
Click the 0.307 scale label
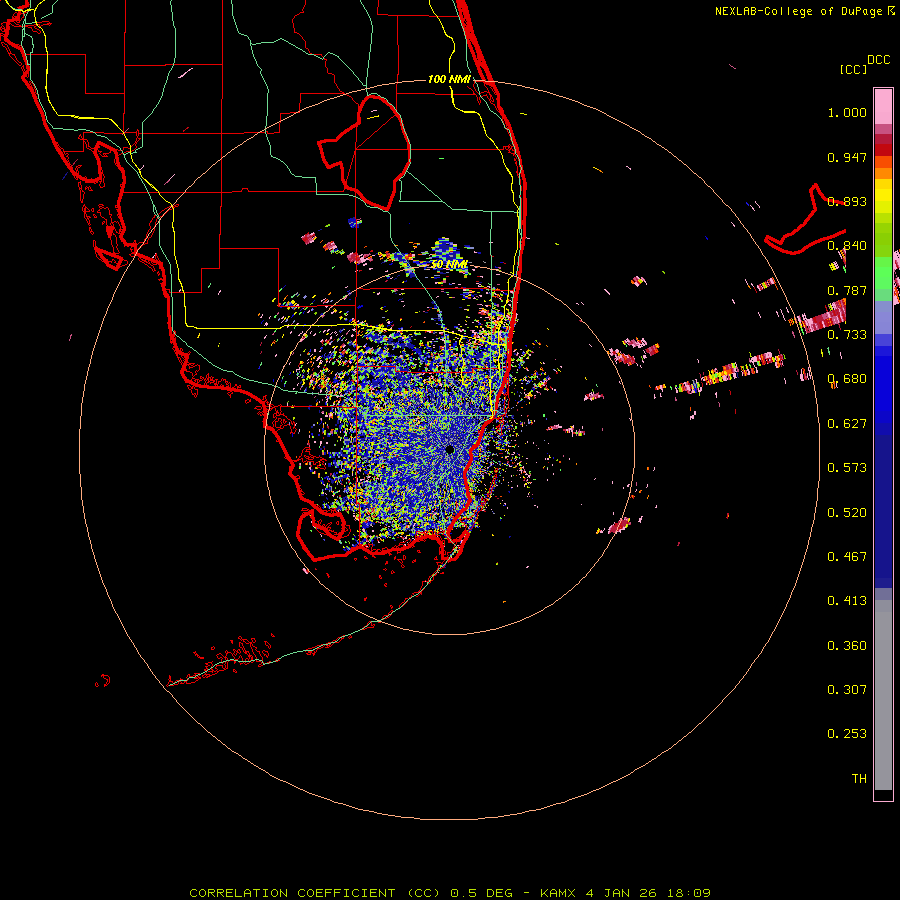(x=847, y=690)
